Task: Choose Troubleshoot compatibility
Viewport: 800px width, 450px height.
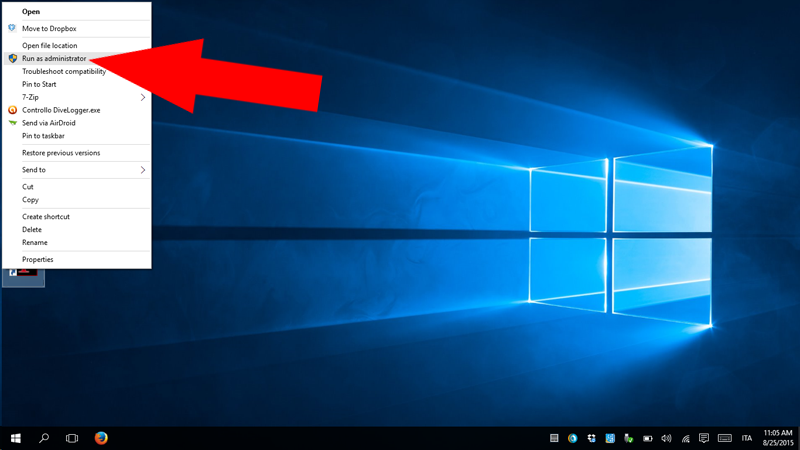Action: click(x=77, y=71)
